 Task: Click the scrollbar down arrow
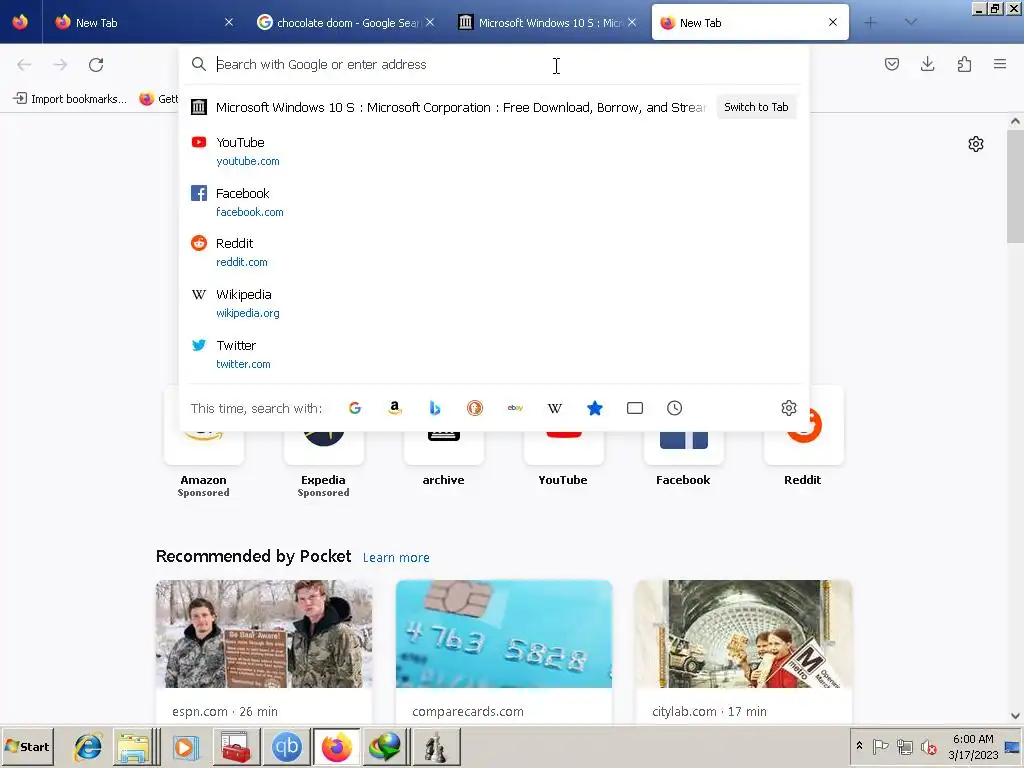[x=1015, y=716]
